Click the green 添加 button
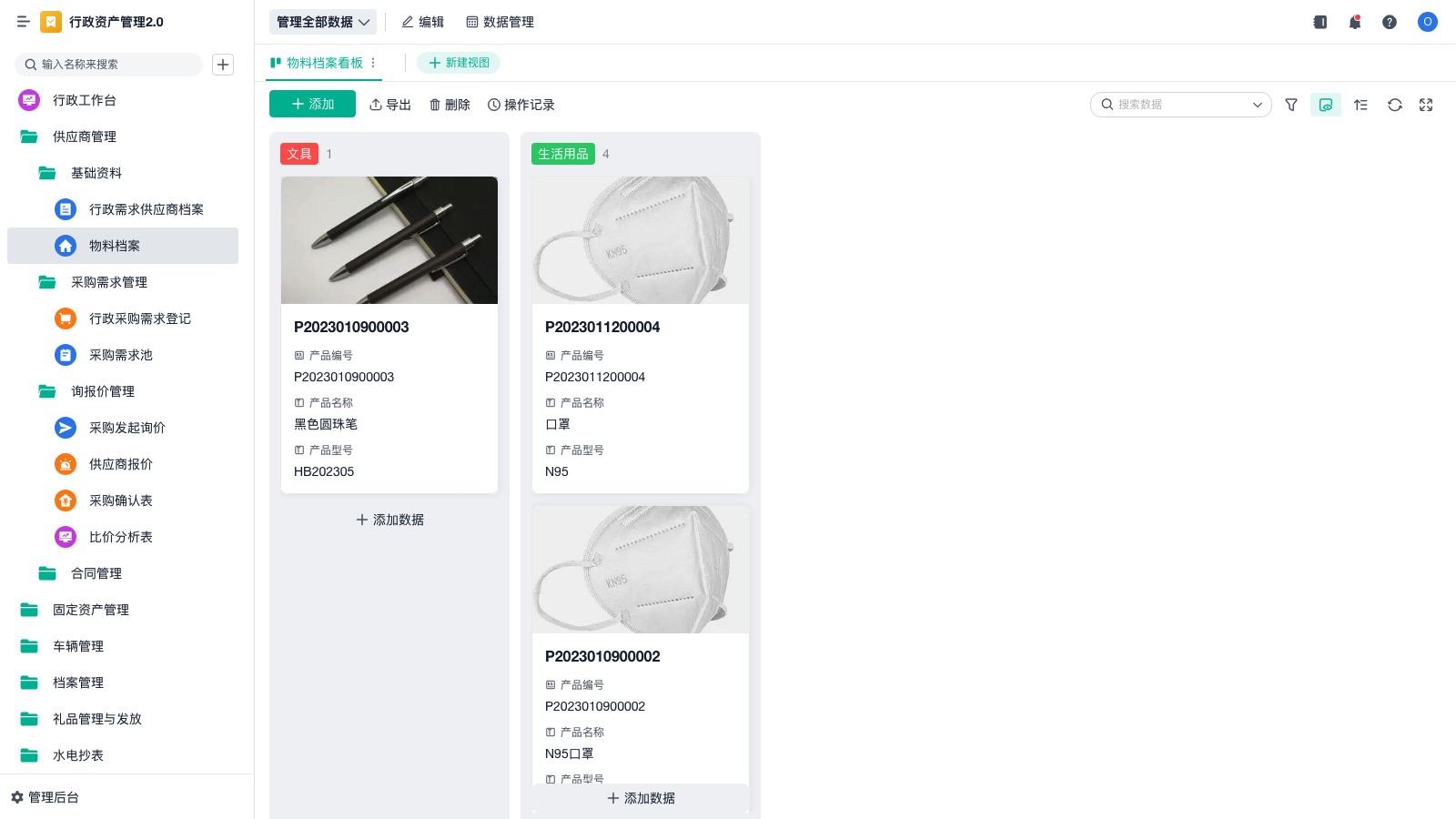1456x819 pixels. click(x=312, y=105)
